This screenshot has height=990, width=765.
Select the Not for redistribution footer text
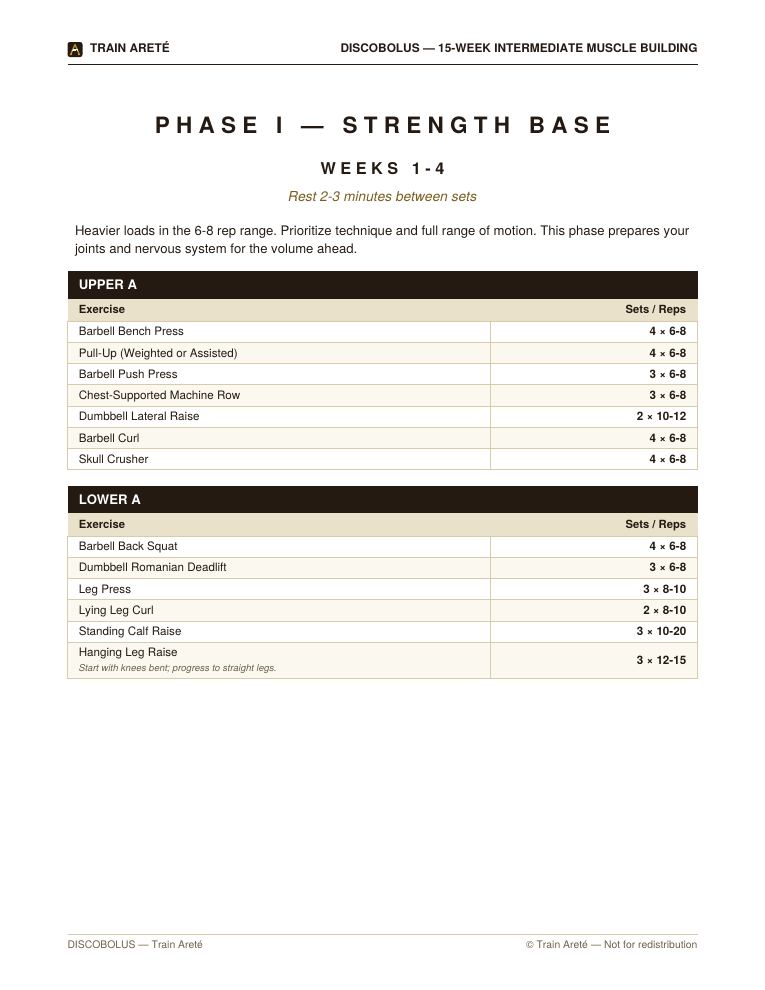(650, 945)
